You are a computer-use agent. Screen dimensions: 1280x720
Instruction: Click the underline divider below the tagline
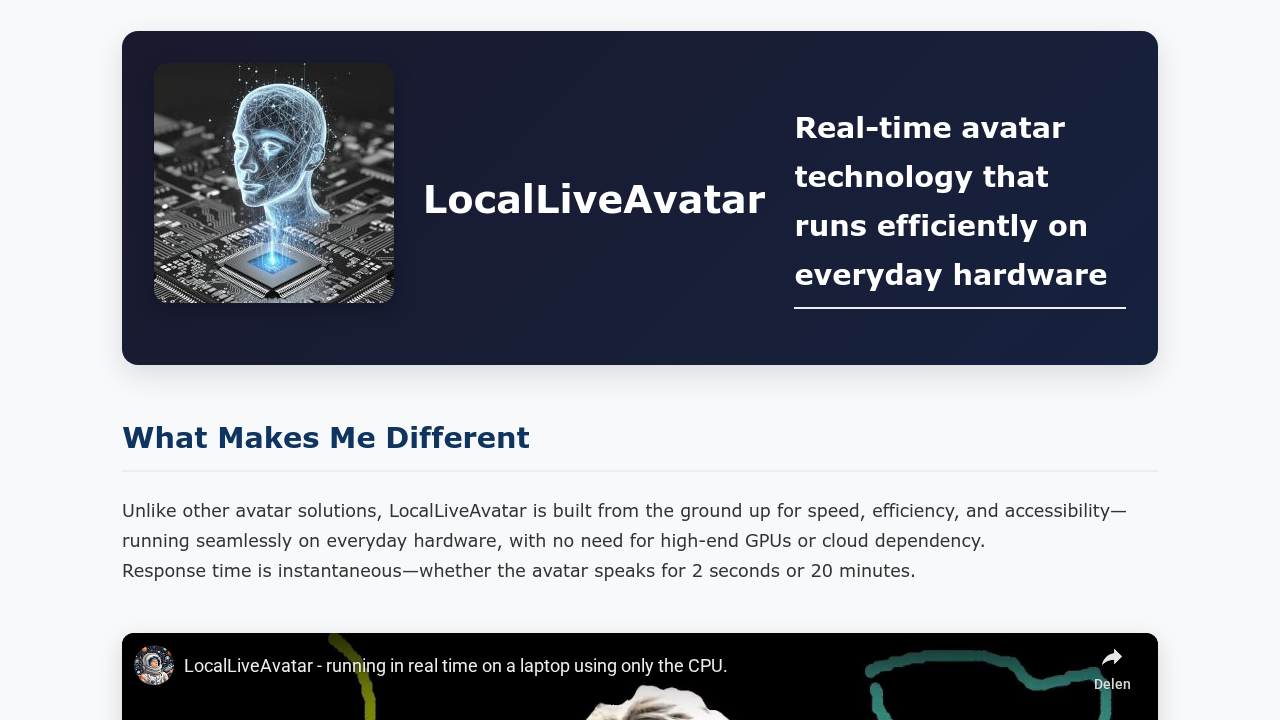pyautogui.click(x=960, y=309)
